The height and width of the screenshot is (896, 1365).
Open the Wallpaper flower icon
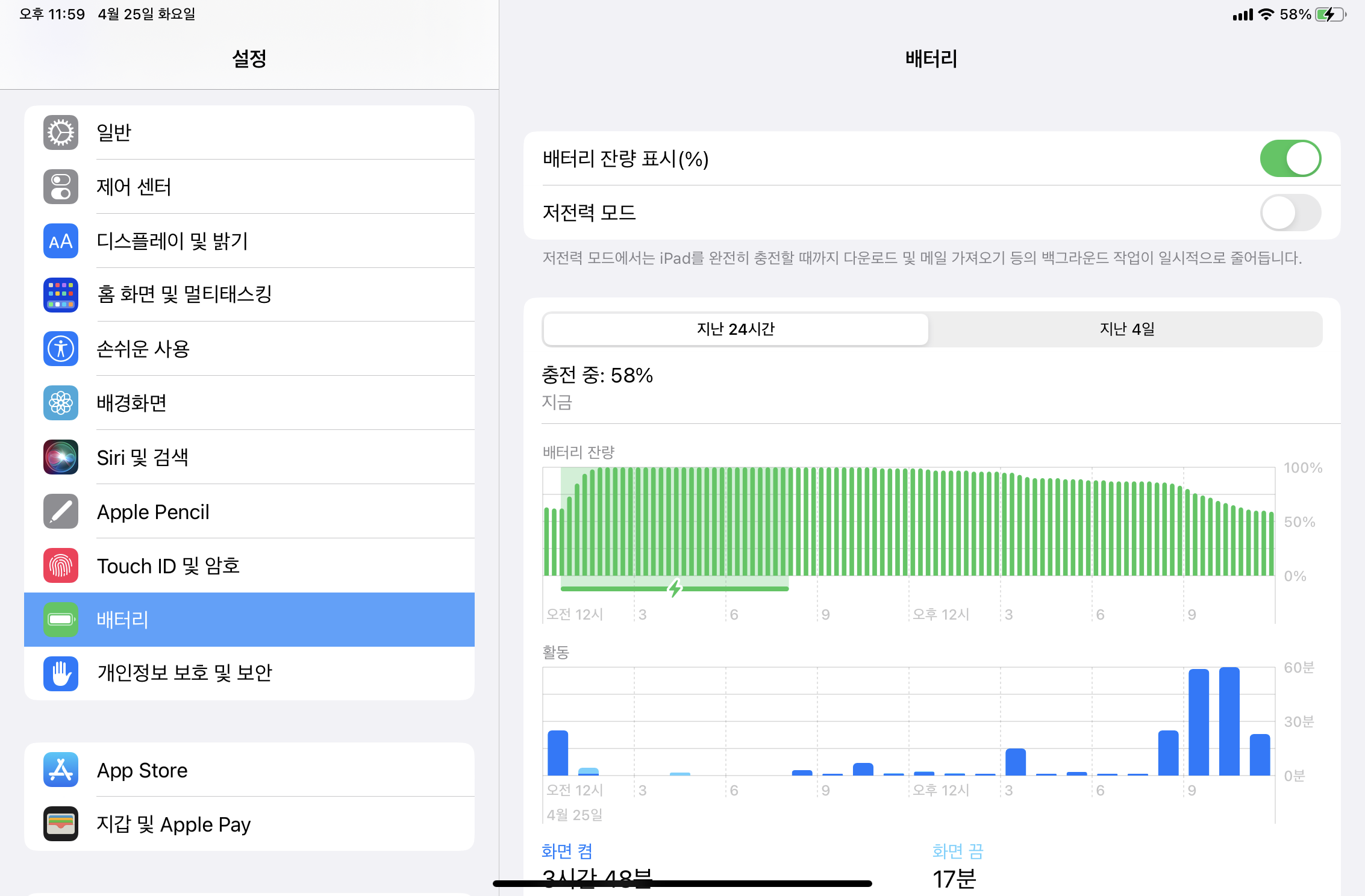click(61, 403)
